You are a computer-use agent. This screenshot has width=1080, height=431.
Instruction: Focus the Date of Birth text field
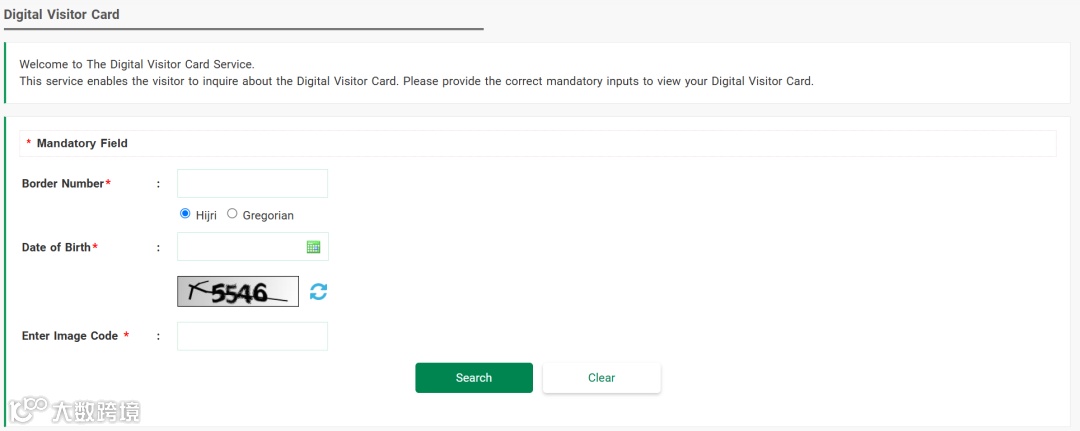coord(240,247)
